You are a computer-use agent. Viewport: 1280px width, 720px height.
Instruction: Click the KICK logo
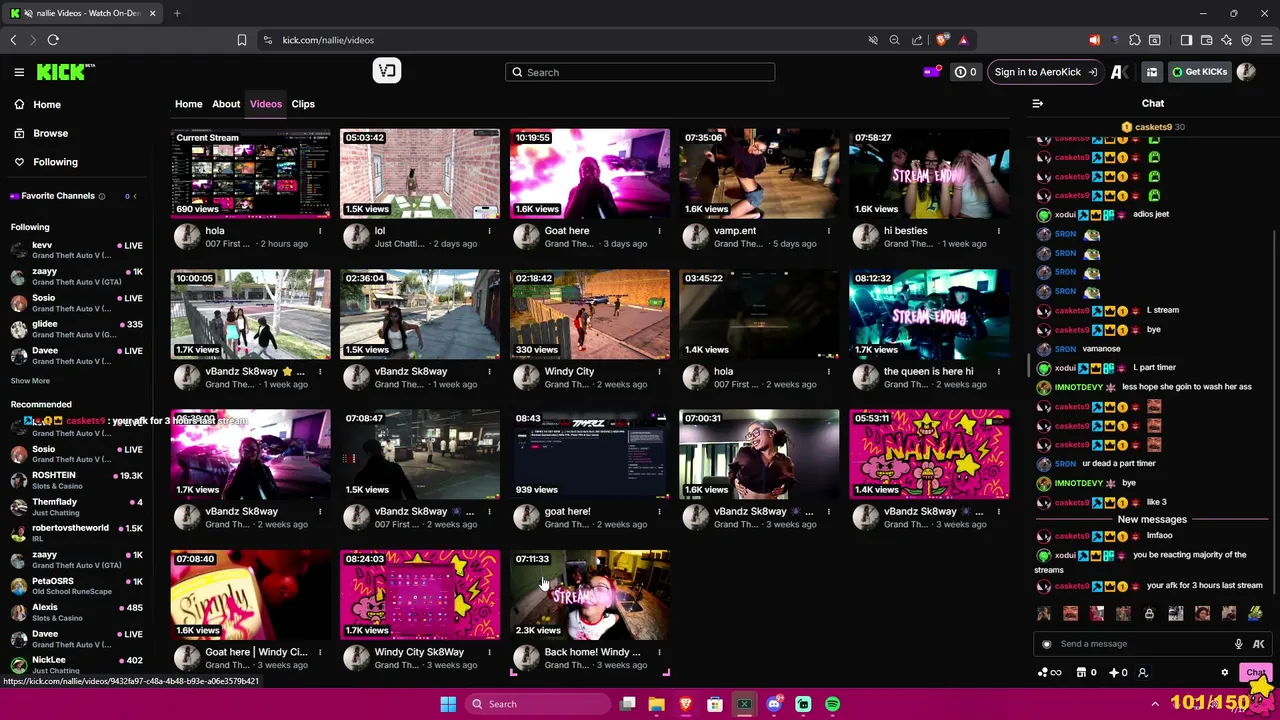coord(65,72)
